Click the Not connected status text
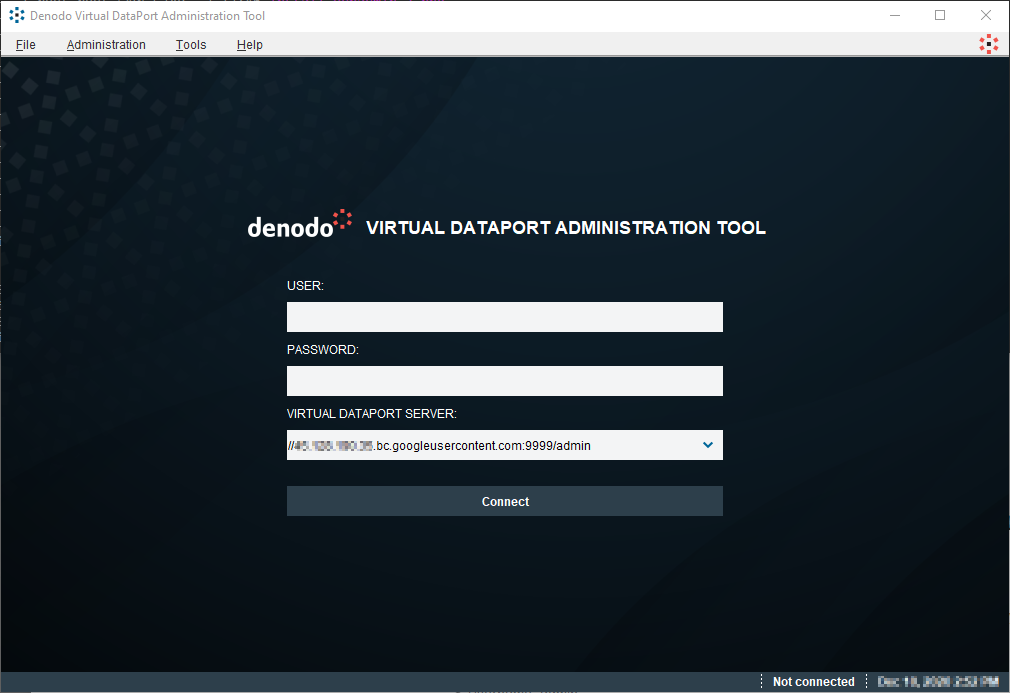The image size is (1010, 693). (x=814, y=681)
